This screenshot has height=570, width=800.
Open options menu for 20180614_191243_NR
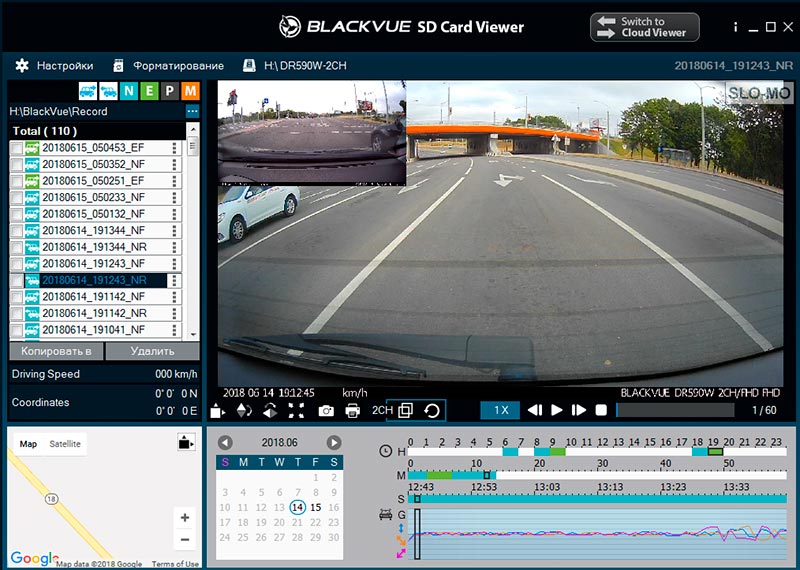click(174, 280)
